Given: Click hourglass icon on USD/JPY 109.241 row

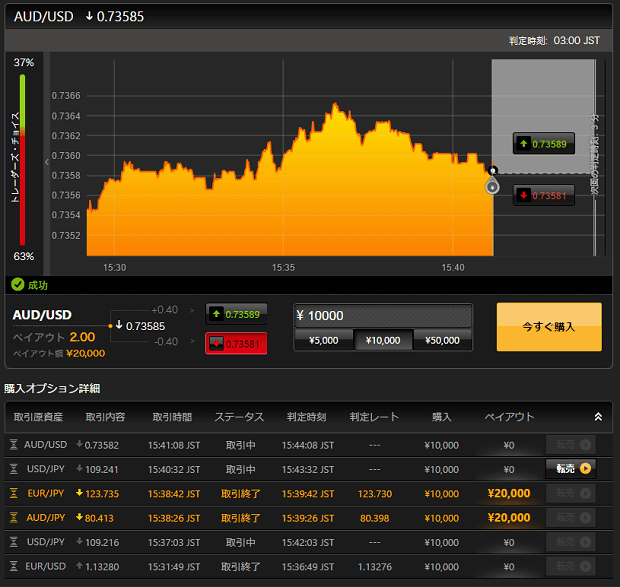Looking at the screenshot, I should 14,469.
